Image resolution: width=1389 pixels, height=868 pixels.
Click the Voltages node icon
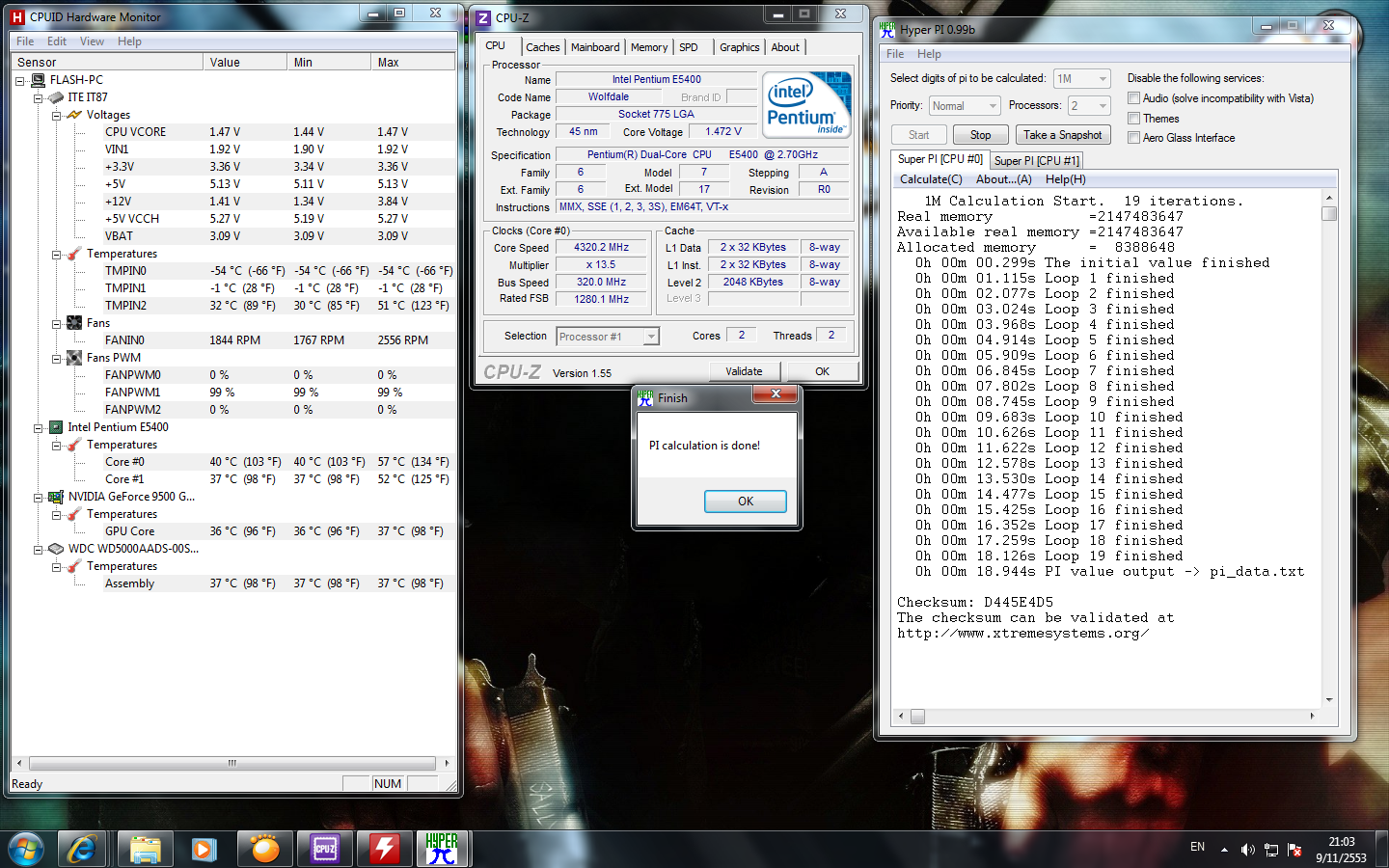point(74,115)
